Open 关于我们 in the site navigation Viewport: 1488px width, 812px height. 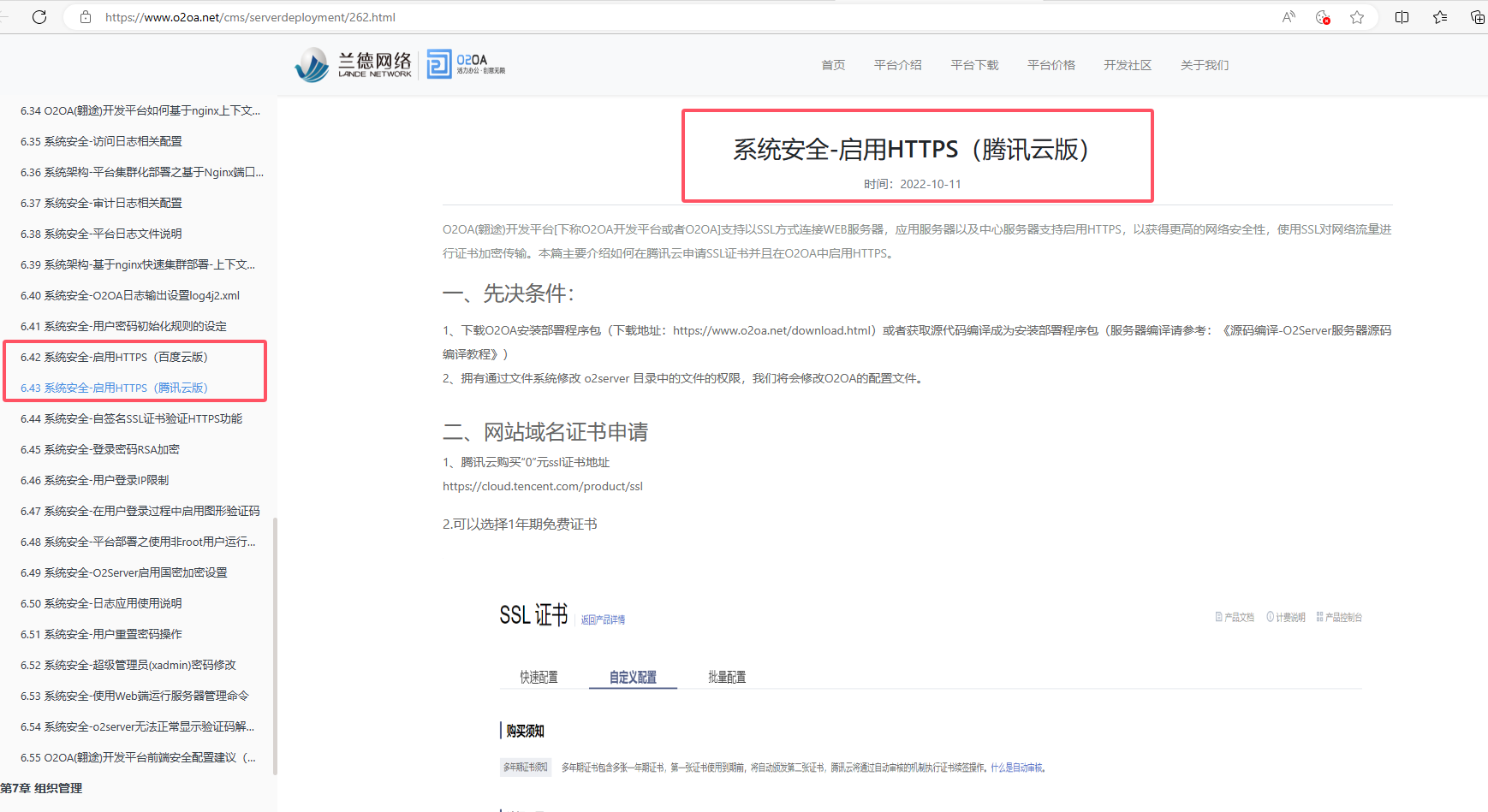[1205, 65]
